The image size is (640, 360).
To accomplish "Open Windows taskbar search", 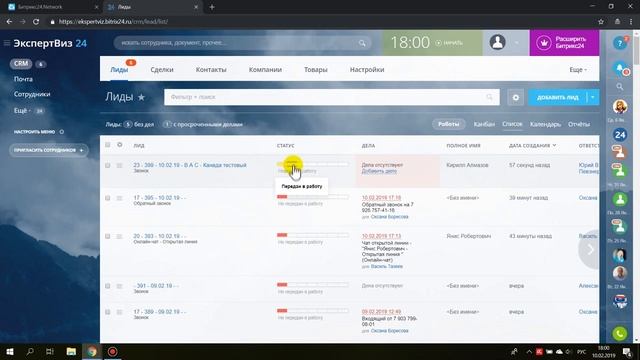I will [x=30, y=351].
